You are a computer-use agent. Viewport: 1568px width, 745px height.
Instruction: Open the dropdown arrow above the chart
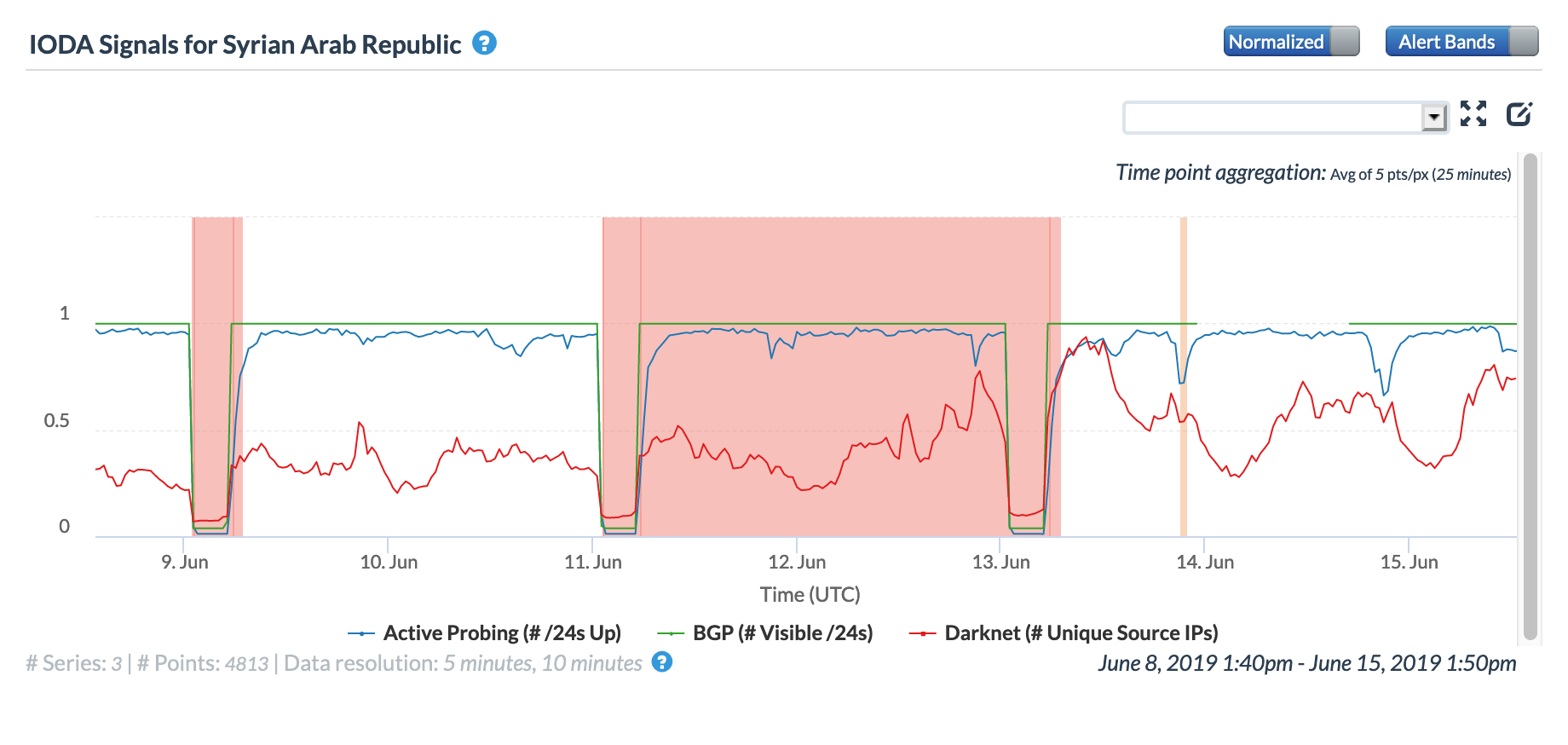1434,117
